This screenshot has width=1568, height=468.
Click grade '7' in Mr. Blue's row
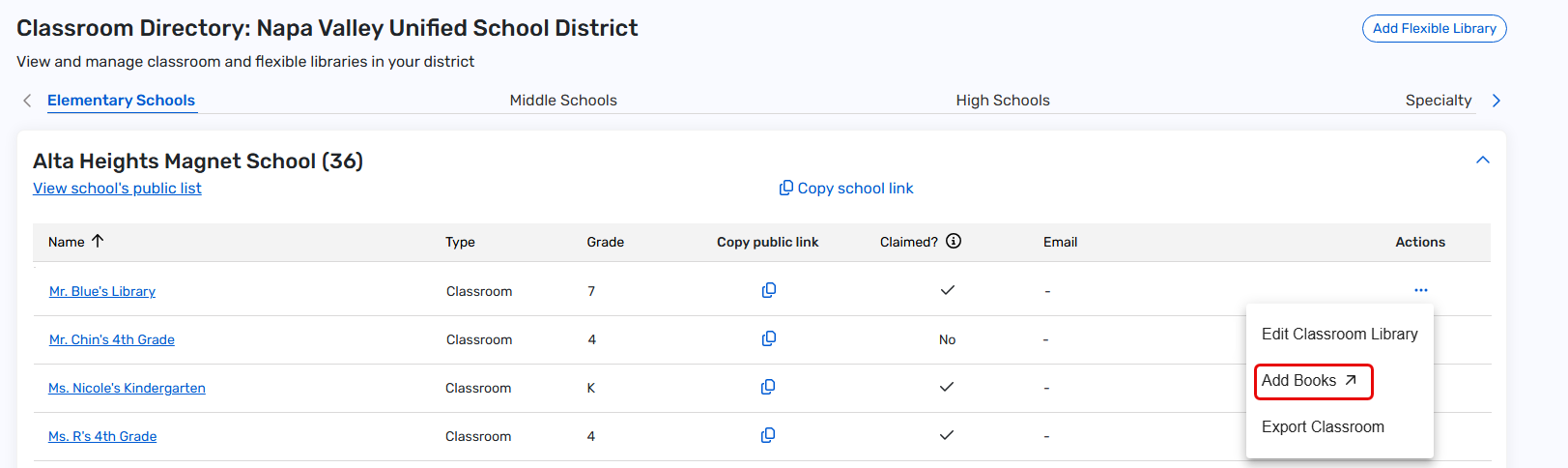coord(591,291)
